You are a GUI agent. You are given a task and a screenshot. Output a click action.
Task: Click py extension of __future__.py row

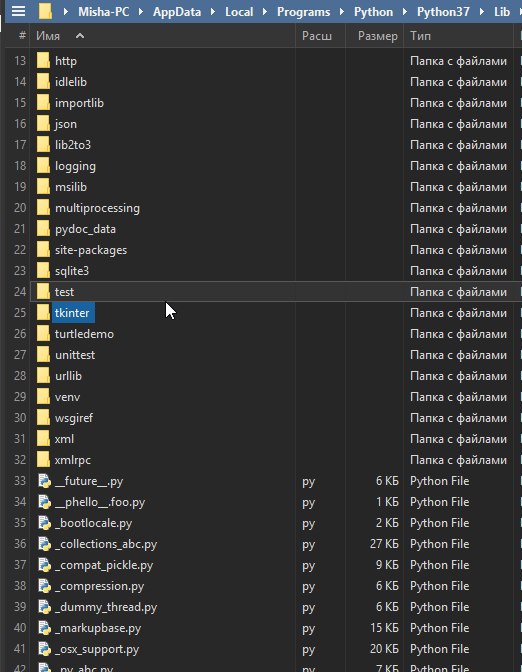308,482
